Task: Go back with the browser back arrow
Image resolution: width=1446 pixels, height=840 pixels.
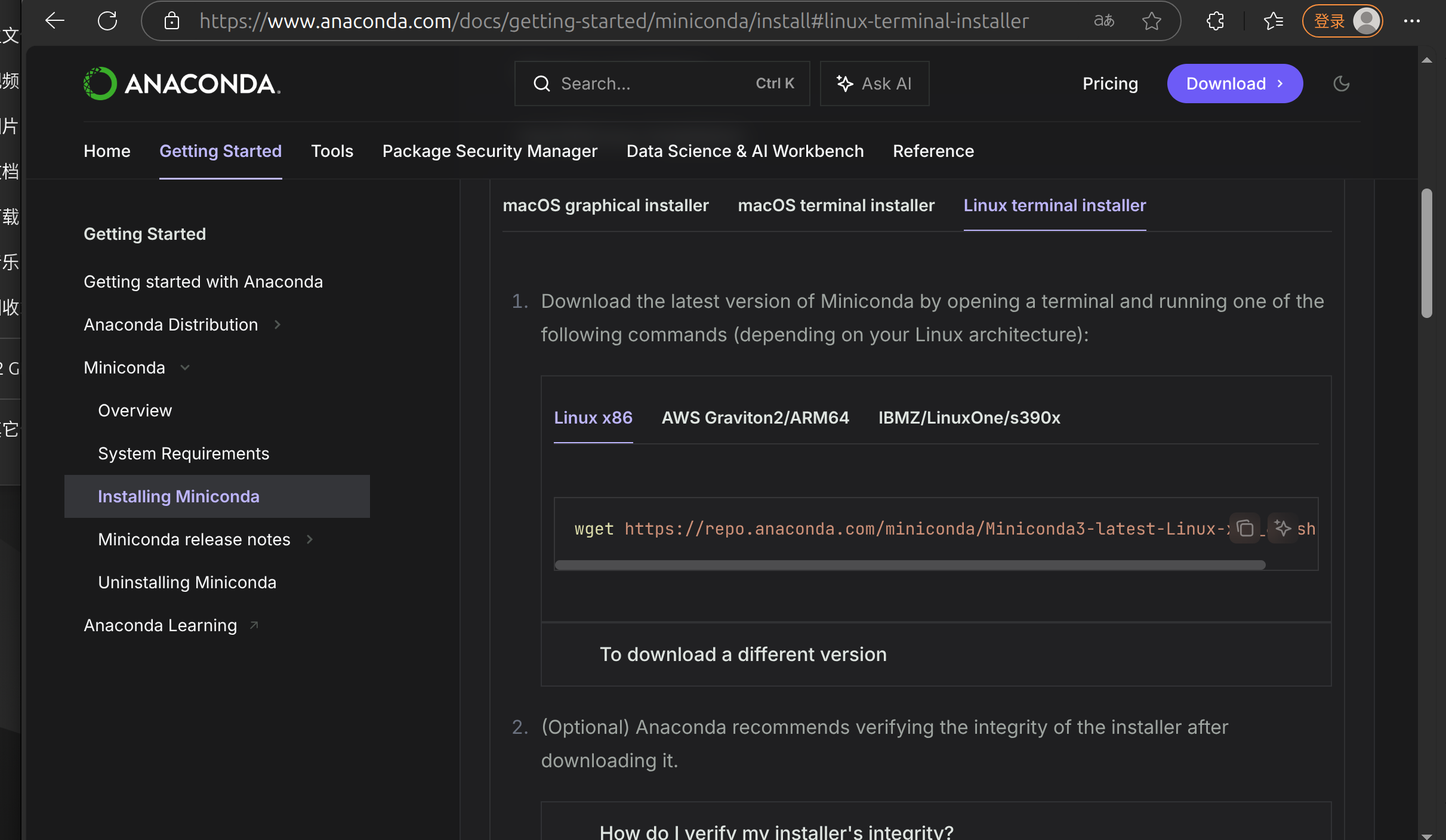Action: (54, 21)
